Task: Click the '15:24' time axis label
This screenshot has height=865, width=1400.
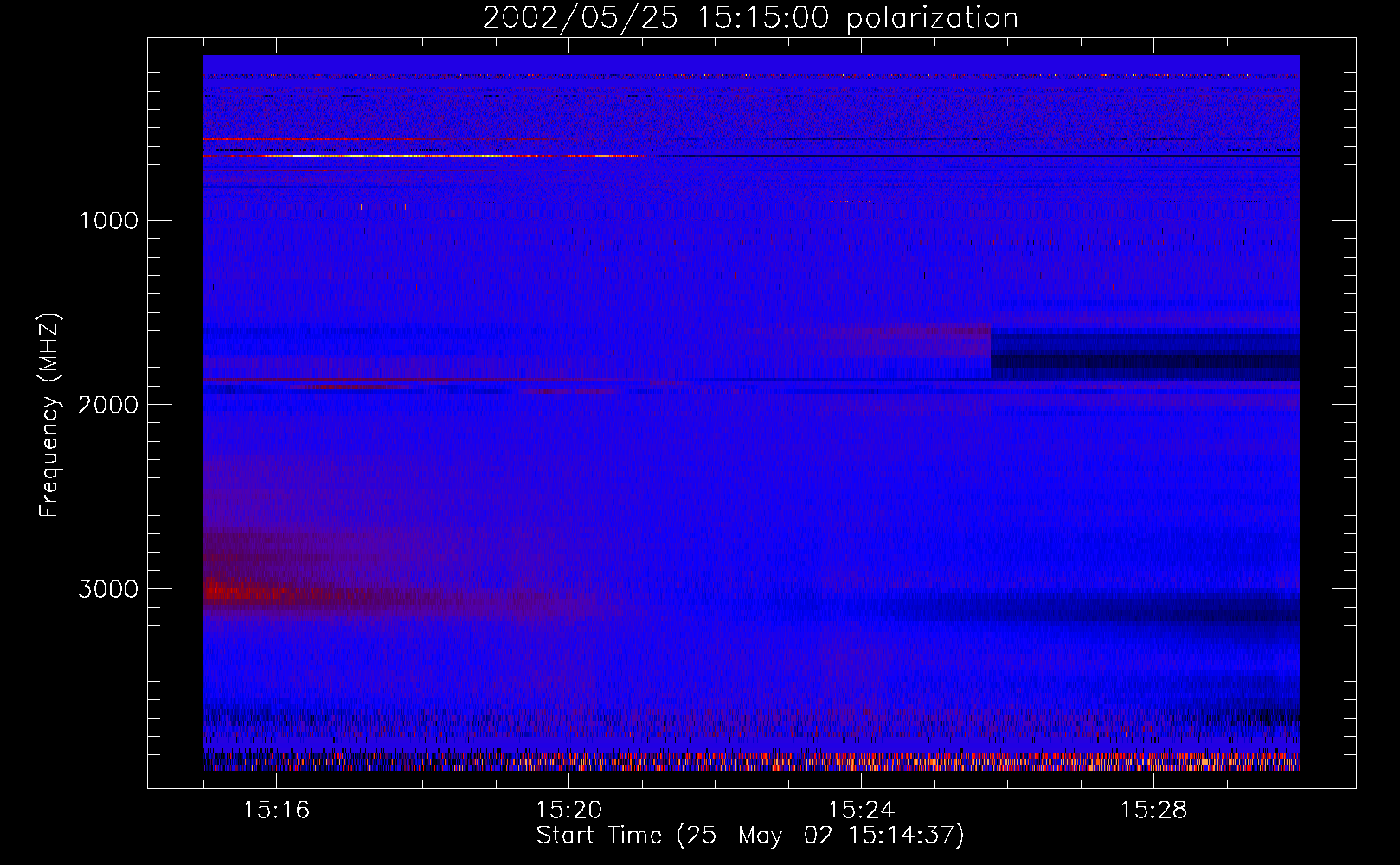Action: click(x=861, y=810)
